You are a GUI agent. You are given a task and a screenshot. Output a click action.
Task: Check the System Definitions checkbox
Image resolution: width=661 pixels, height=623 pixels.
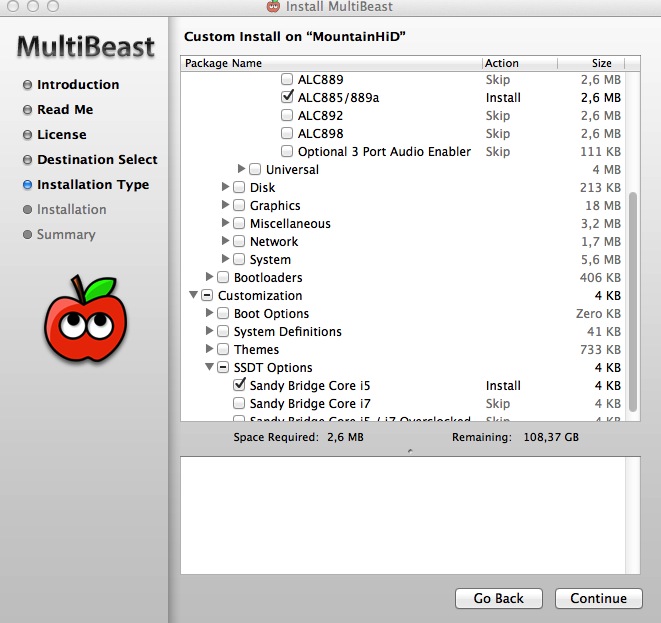(223, 331)
